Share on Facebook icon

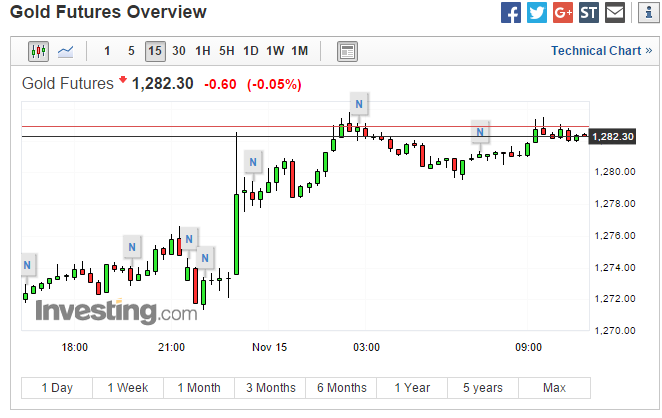click(x=511, y=13)
